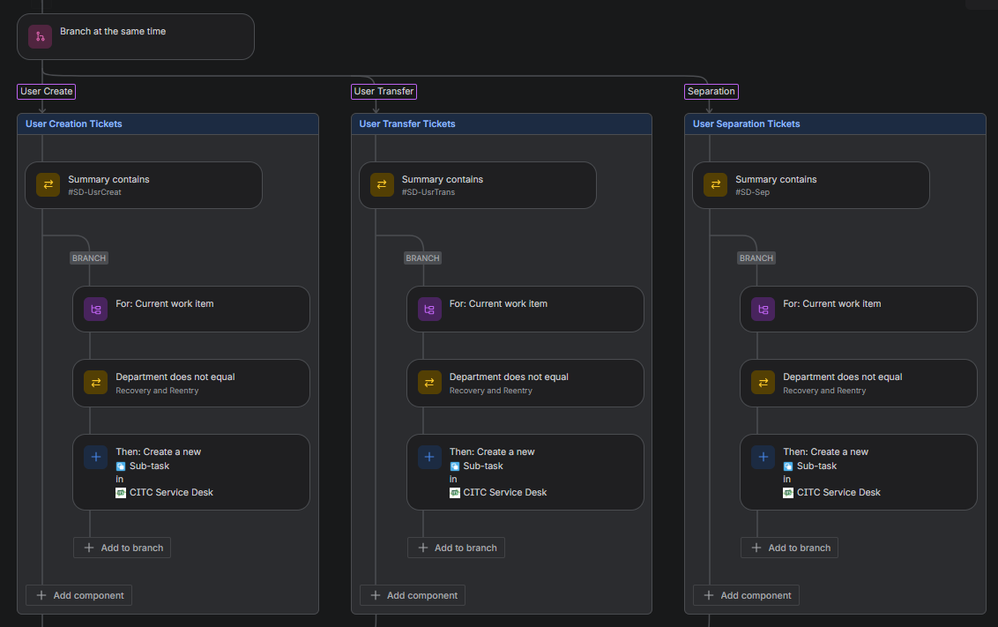Open the Branch at the same time component

(136, 36)
